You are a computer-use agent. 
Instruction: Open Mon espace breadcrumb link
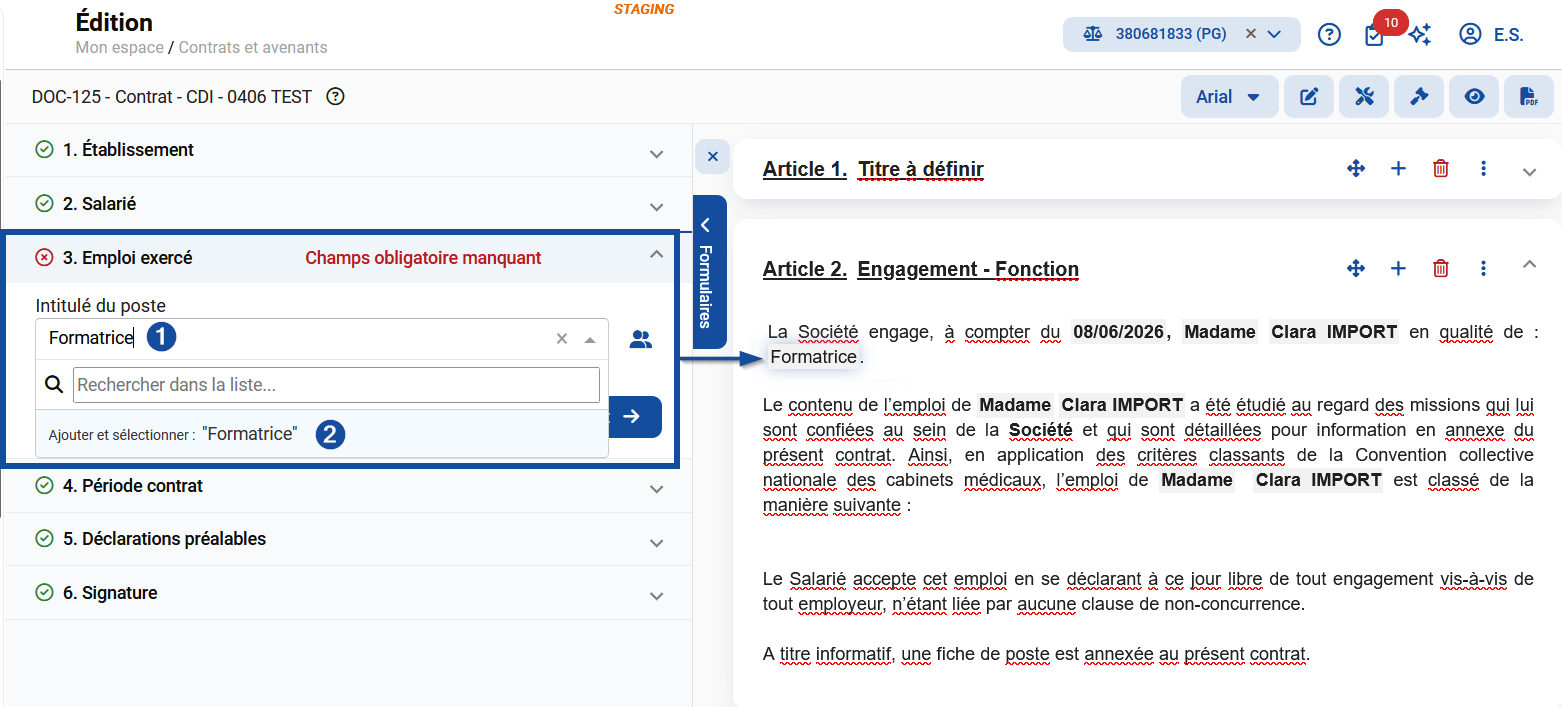point(119,47)
